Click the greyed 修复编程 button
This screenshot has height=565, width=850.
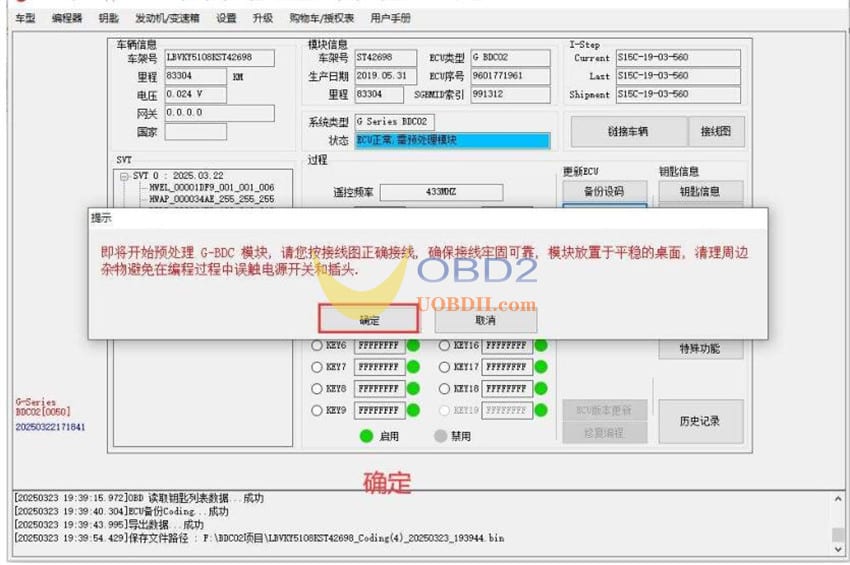point(604,433)
